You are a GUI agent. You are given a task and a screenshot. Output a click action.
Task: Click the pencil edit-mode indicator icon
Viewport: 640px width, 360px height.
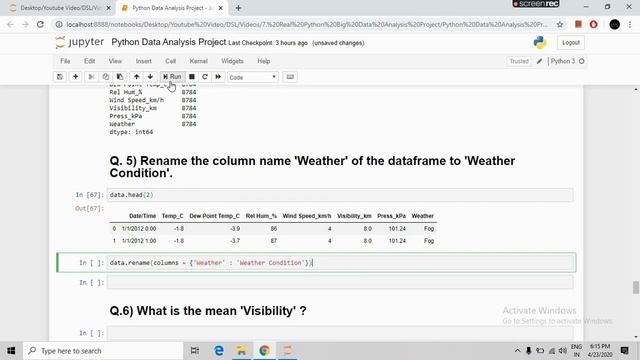click(539, 61)
